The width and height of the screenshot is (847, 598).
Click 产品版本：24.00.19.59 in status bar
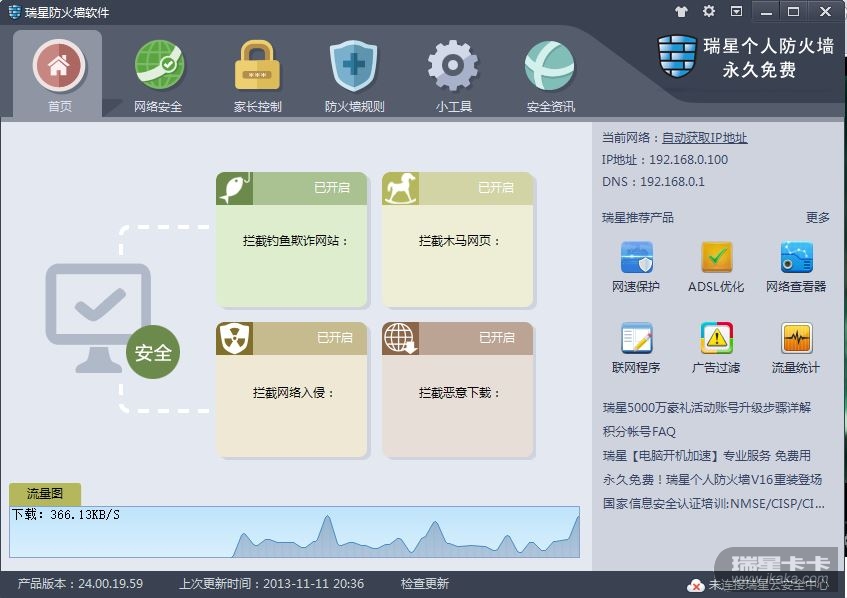click(80, 583)
